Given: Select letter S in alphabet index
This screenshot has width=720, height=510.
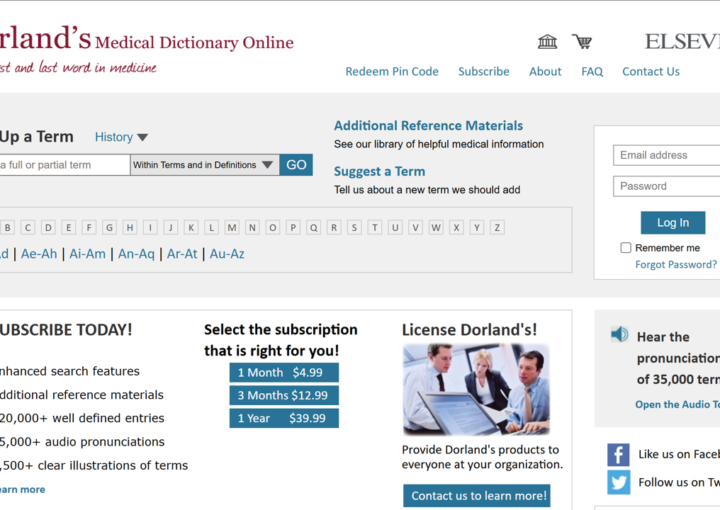Looking at the screenshot, I should [x=354, y=227].
